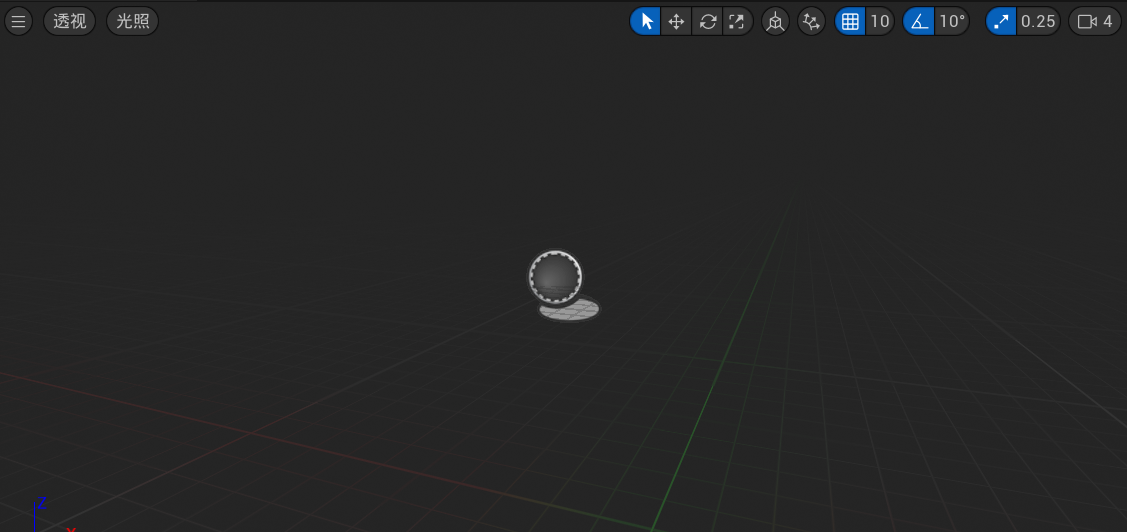
Task: Open the 光照 view mode dropdown
Action: point(132,22)
